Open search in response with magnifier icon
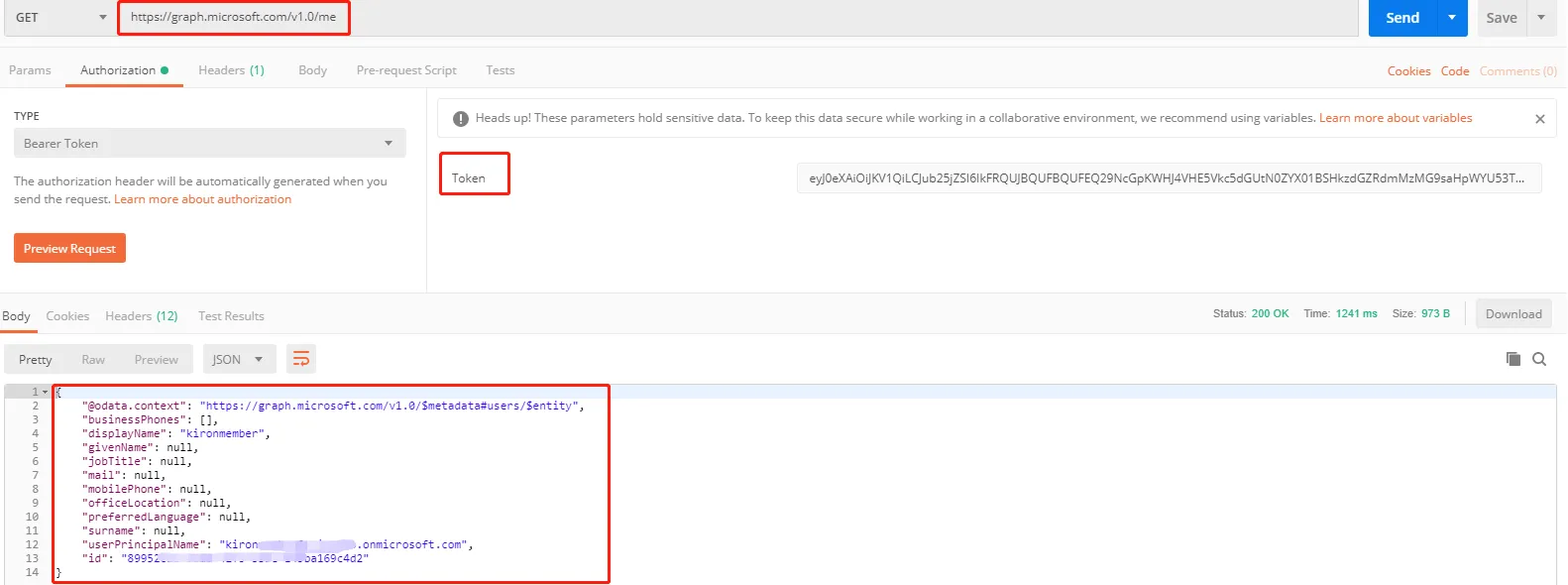Viewport: 1568px width, 585px height. coord(1539,359)
